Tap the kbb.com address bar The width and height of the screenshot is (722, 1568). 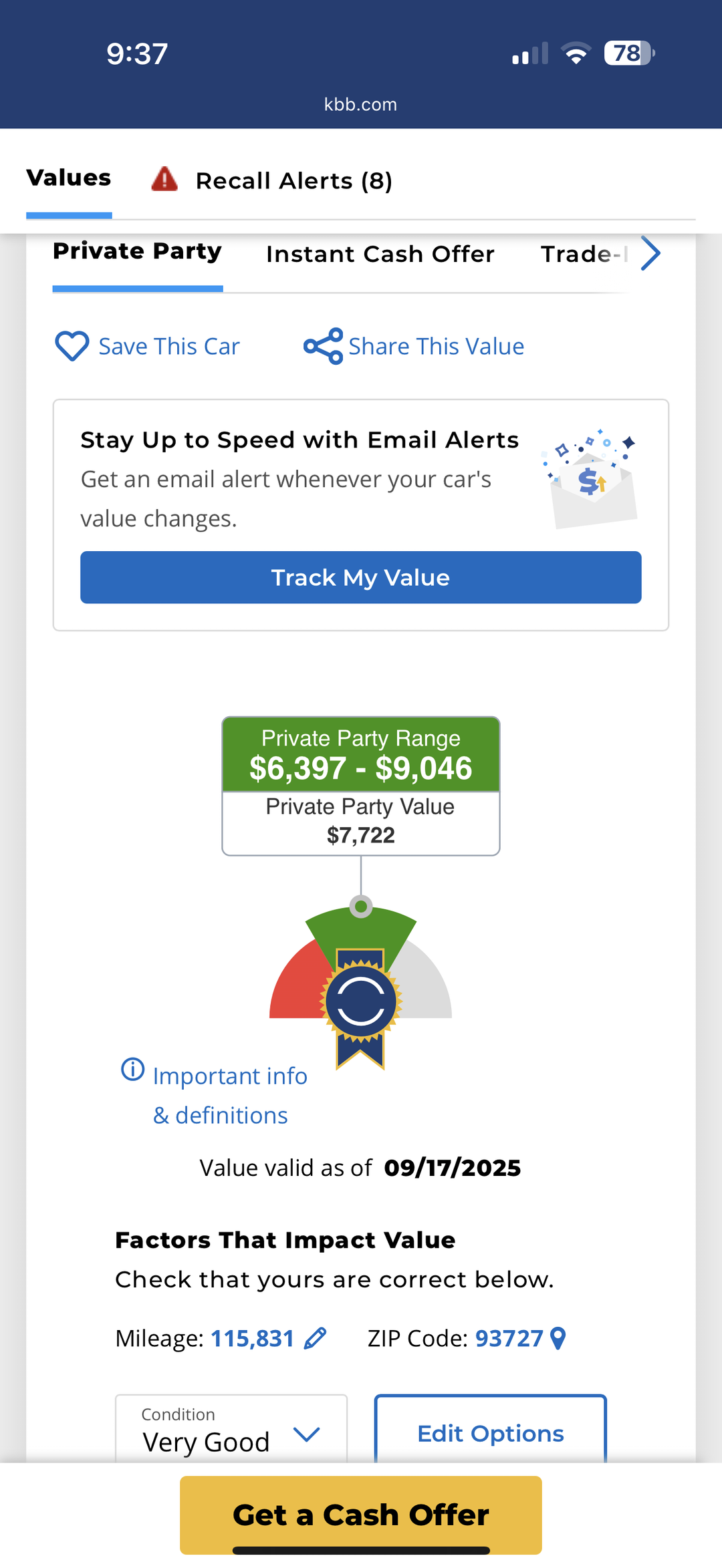coord(361,104)
